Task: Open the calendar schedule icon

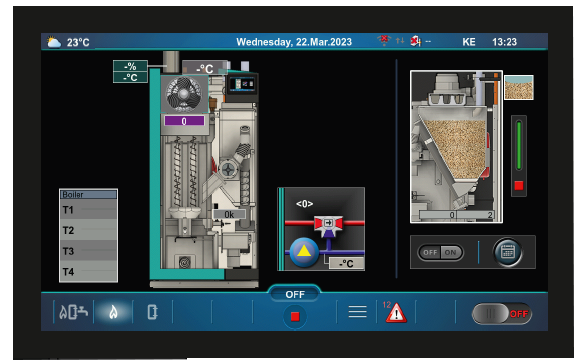Action: tap(507, 252)
